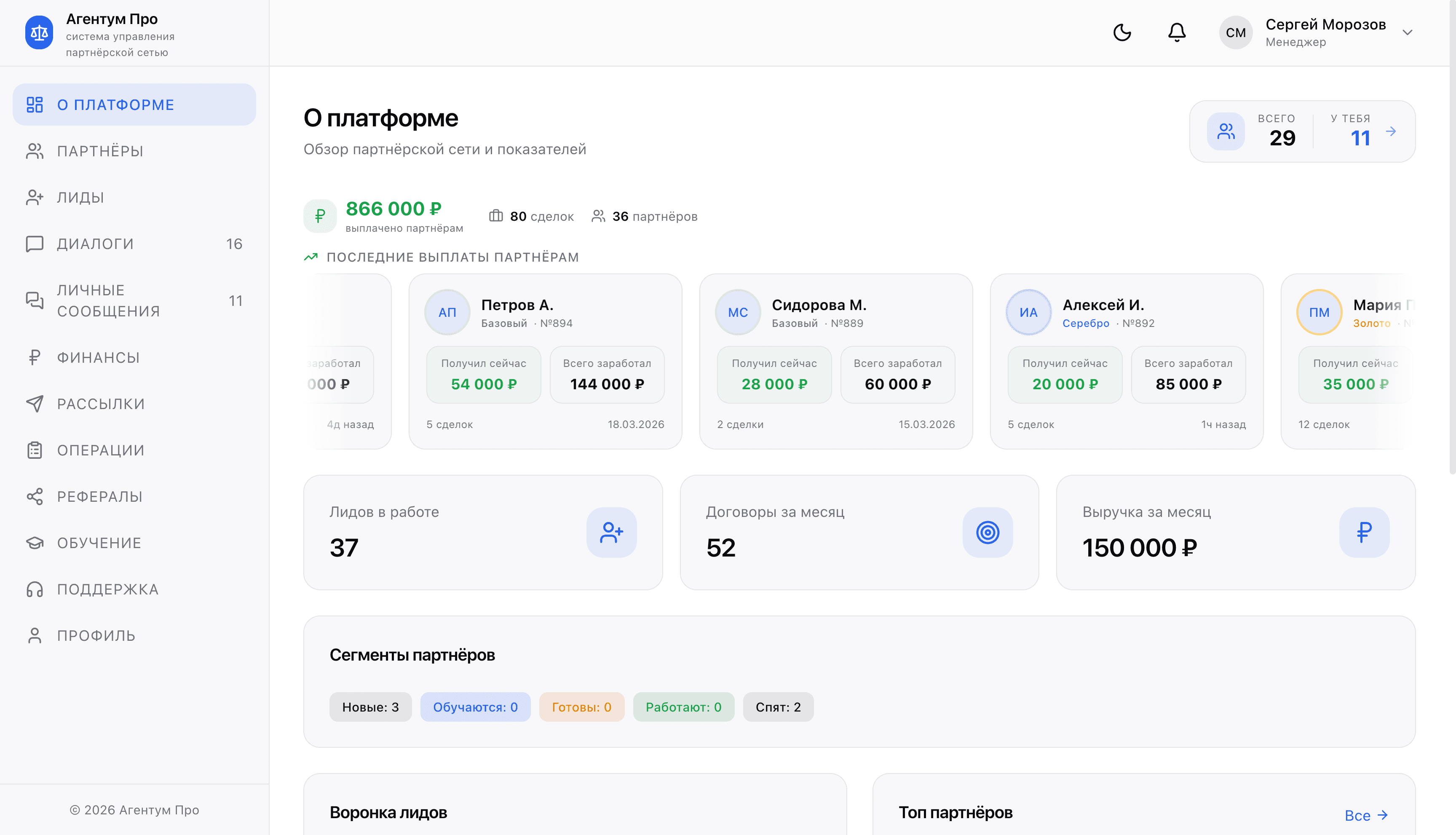Click the Поддержка headphones icon
This screenshot has width=1456, height=835.
pyautogui.click(x=35, y=589)
